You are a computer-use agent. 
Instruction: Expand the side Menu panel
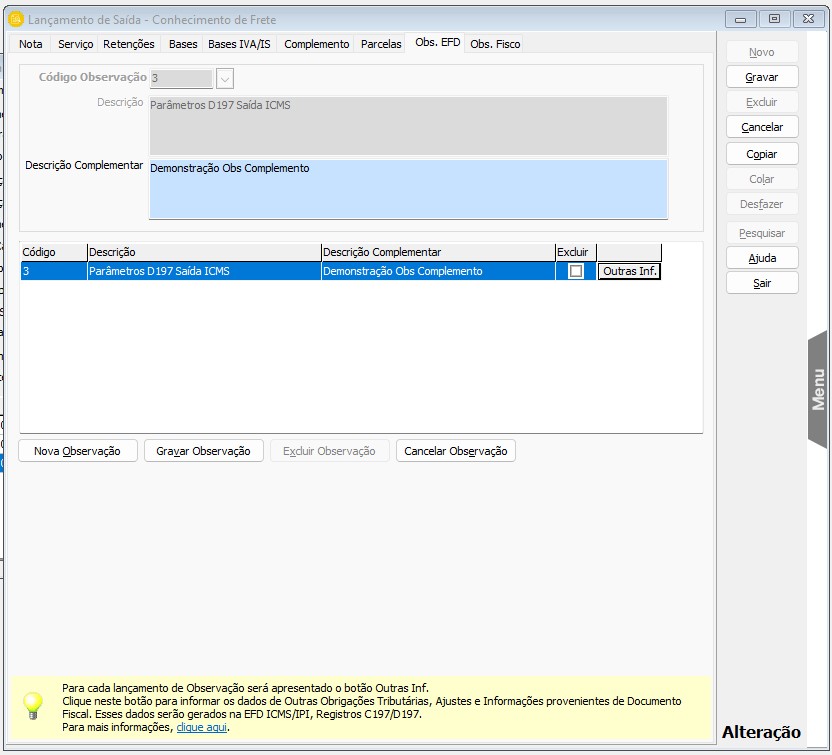pyautogui.click(x=817, y=389)
